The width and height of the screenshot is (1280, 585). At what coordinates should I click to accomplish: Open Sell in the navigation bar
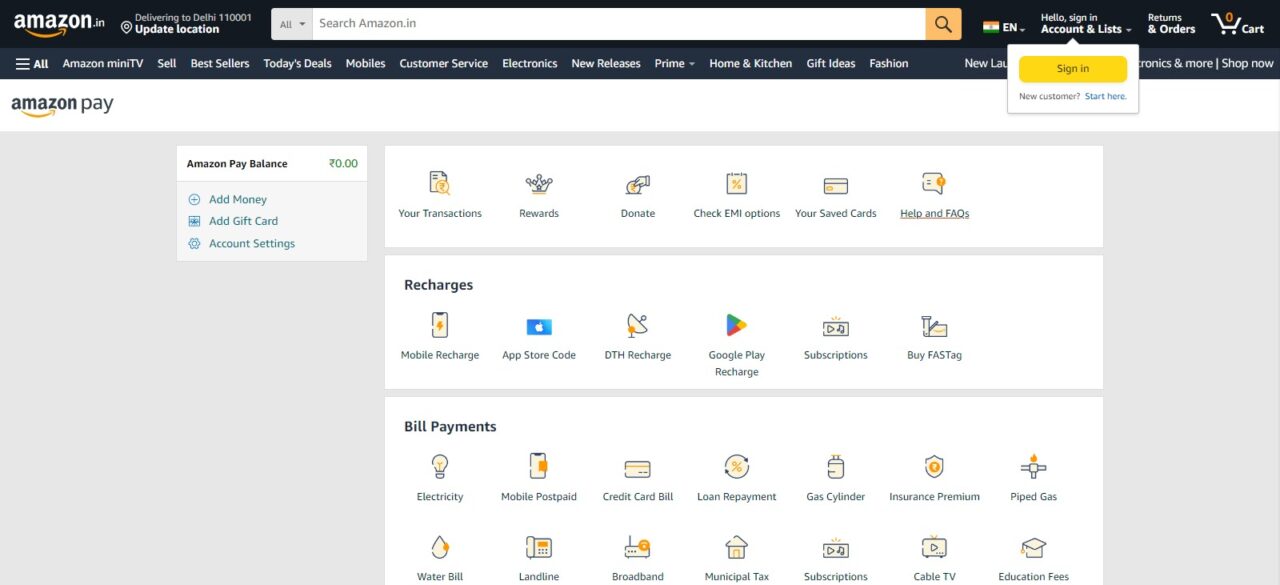pyautogui.click(x=167, y=63)
